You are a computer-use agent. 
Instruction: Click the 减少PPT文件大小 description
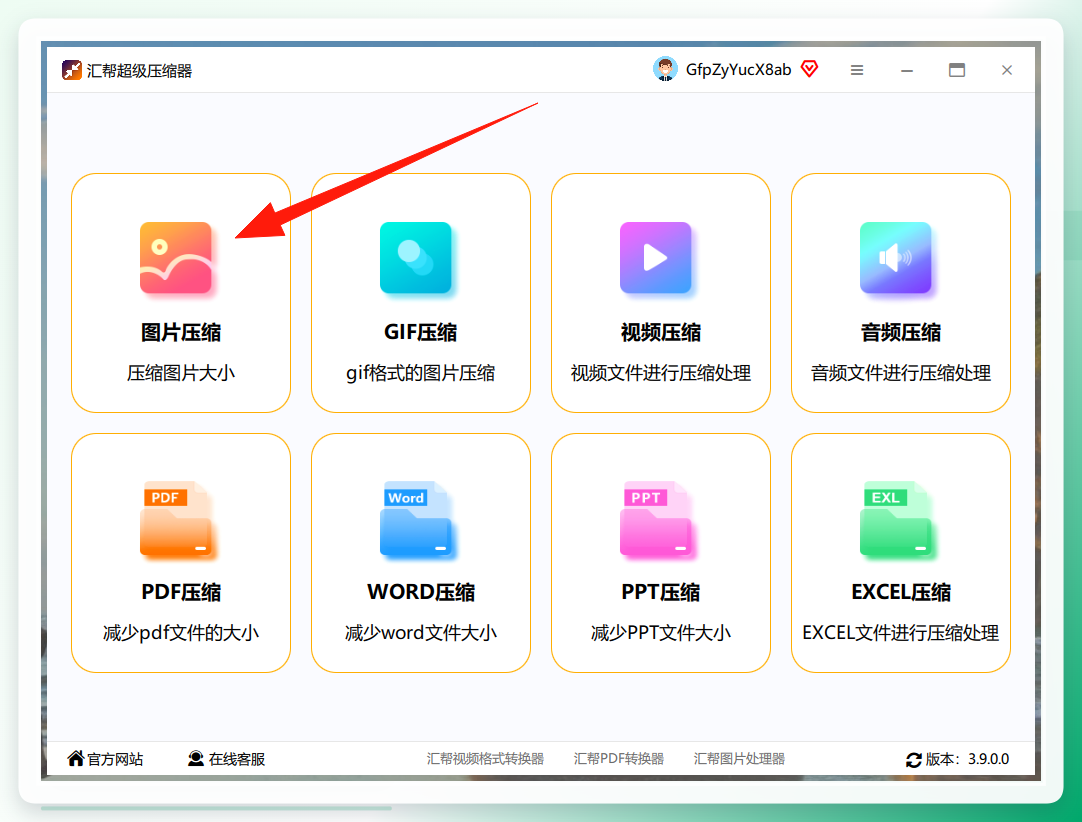click(660, 633)
